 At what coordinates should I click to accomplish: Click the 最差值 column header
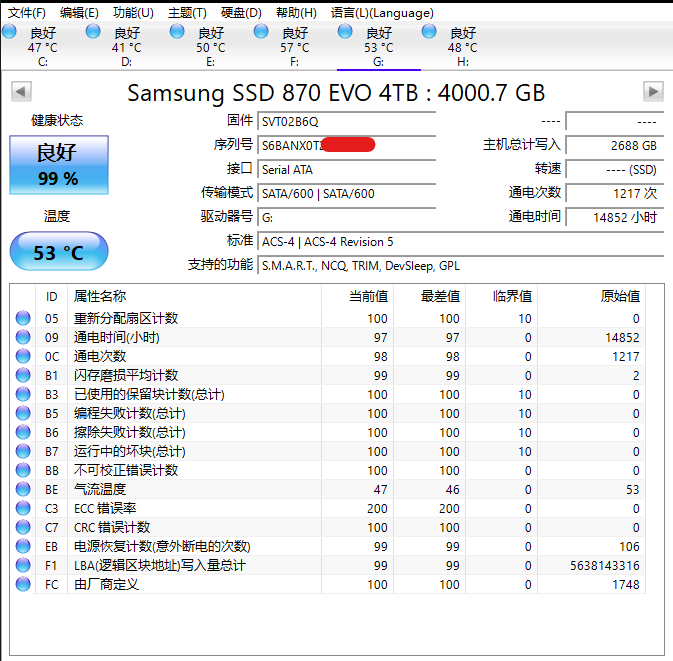coord(429,296)
